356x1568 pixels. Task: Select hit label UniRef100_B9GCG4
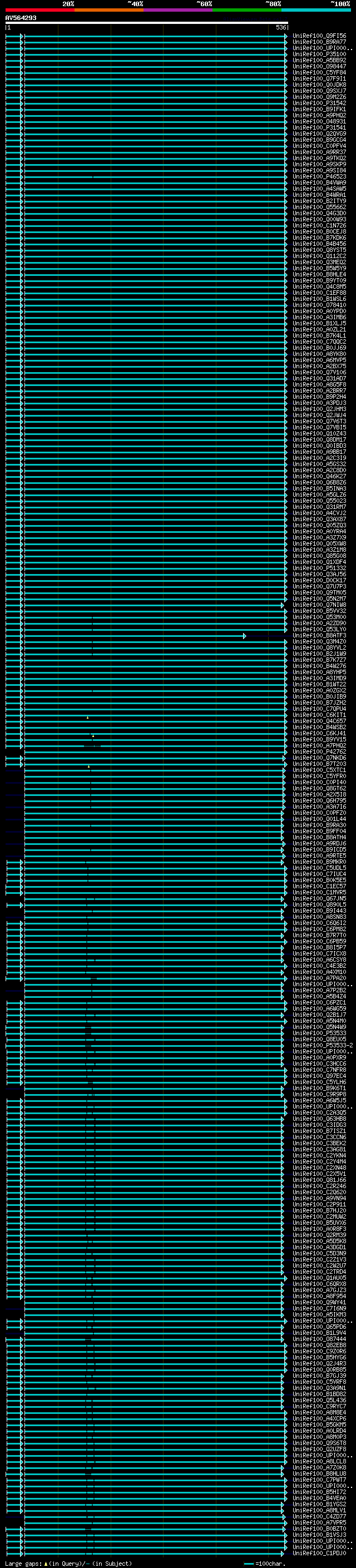(x=319, y=140)
